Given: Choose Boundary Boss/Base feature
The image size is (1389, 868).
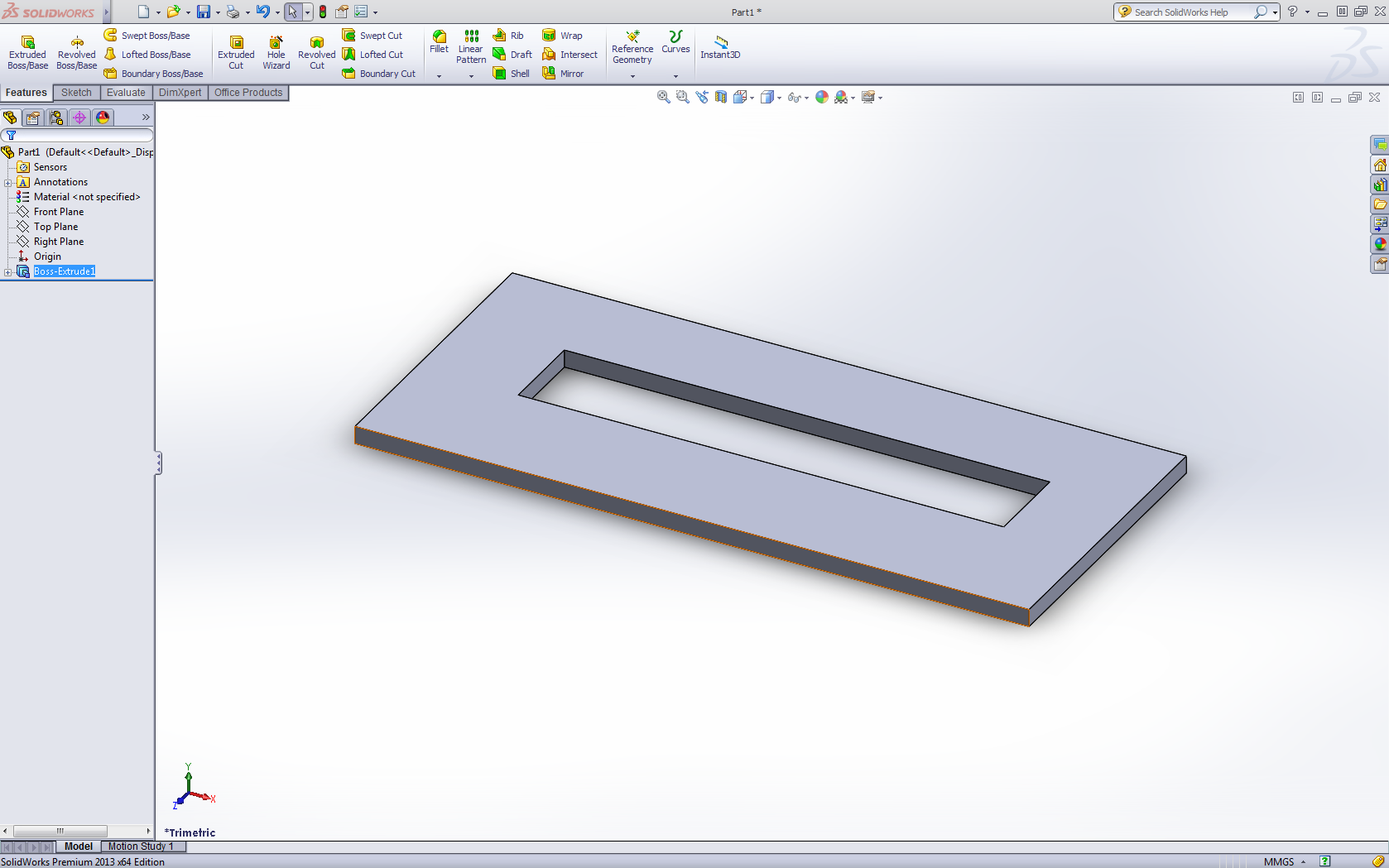Looking at the screenshot, I should (x=154, y=74).
